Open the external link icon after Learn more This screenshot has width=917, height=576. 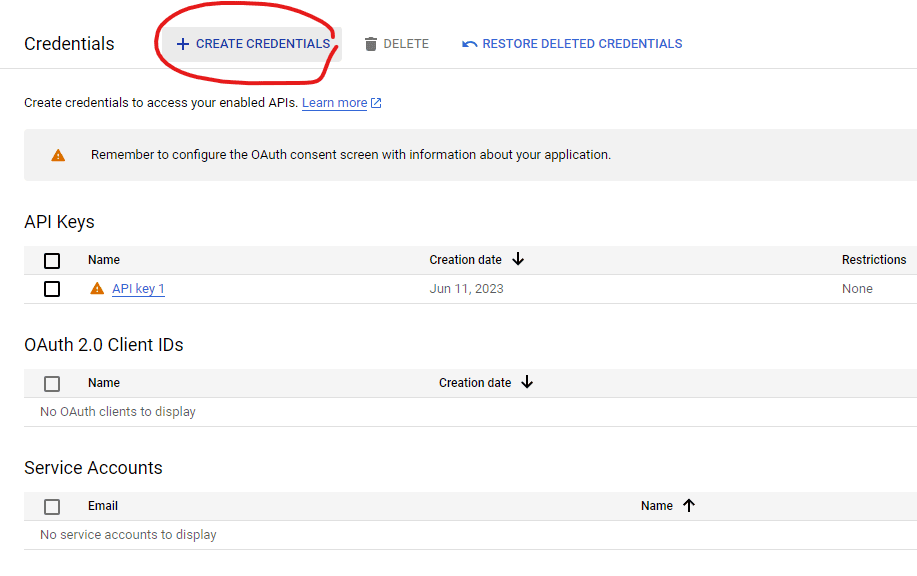[x=374, y=102]
